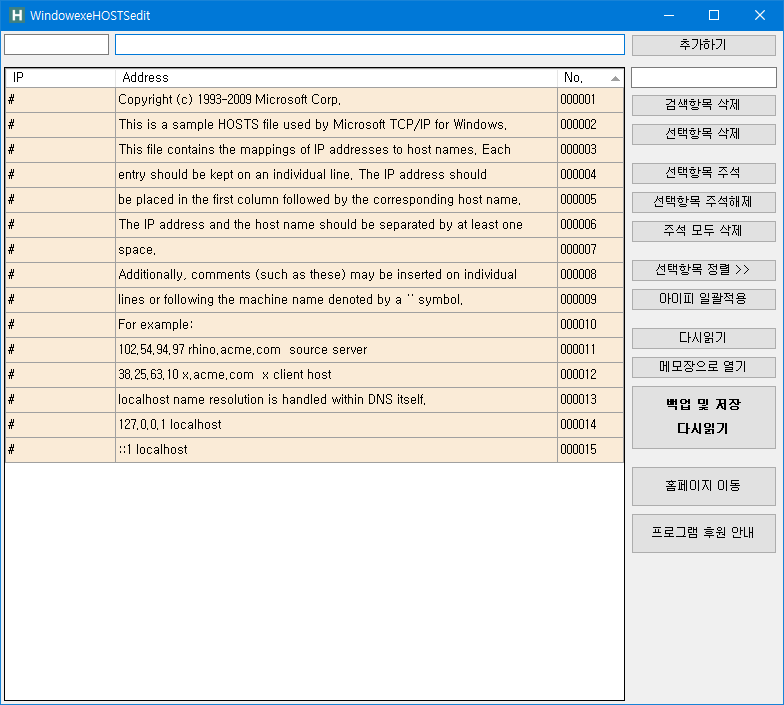
Task: Select row 'be placed in the first column'
Action: pos(314,200)
